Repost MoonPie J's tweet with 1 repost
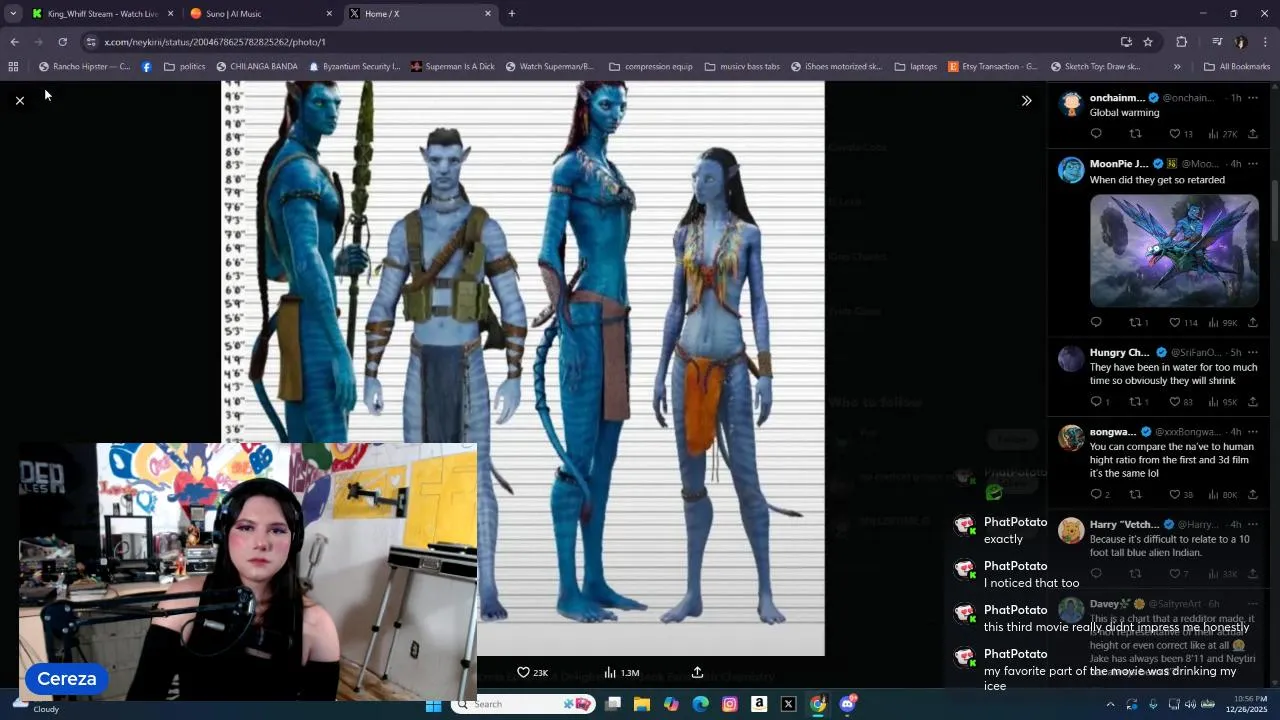This screenshot has width=1280, height=720. (1135, 322)
